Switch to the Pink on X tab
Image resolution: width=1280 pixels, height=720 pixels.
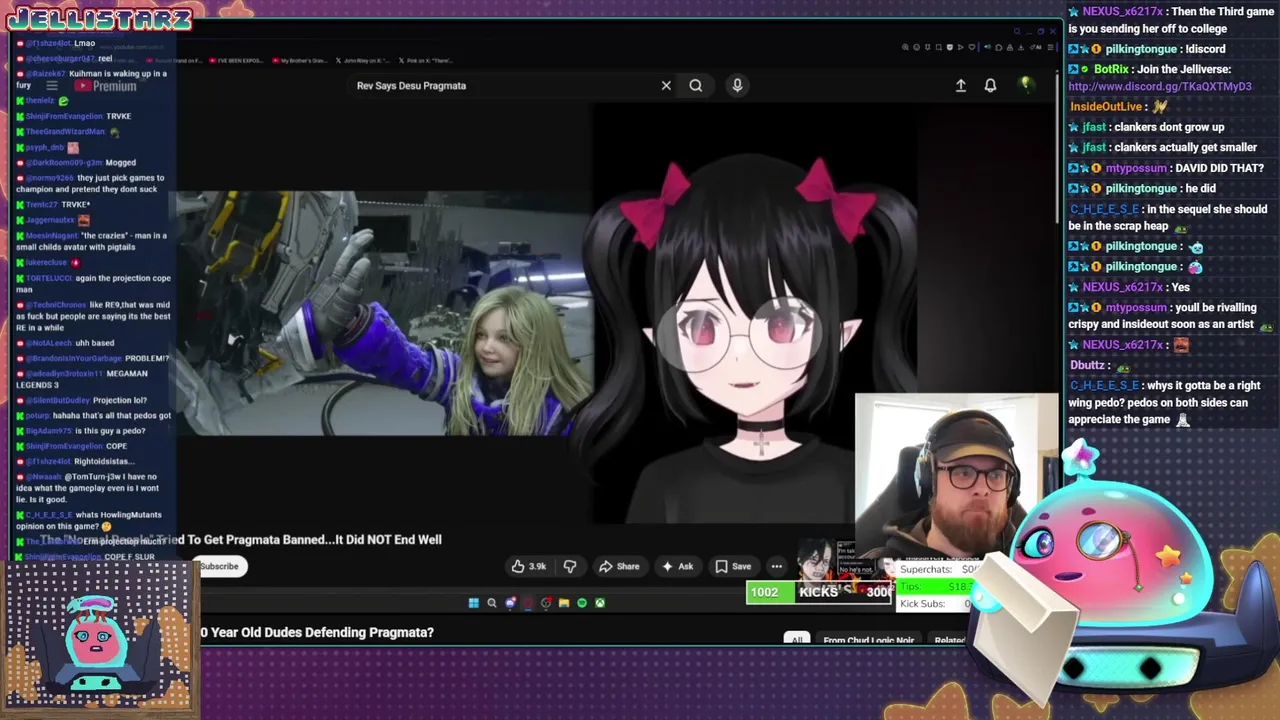pos(425,60)
